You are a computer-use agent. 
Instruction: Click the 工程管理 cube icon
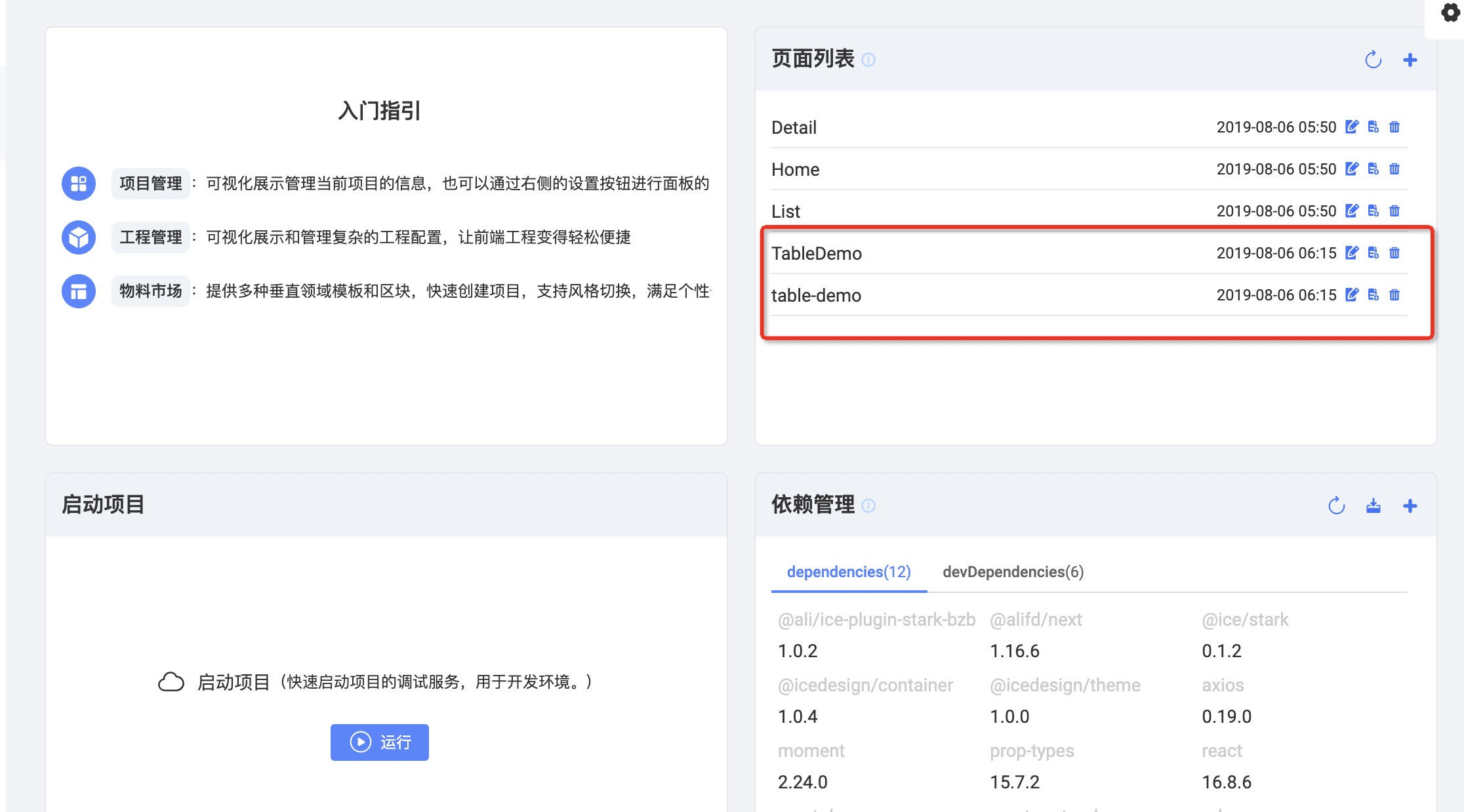[x=77, y=237]
